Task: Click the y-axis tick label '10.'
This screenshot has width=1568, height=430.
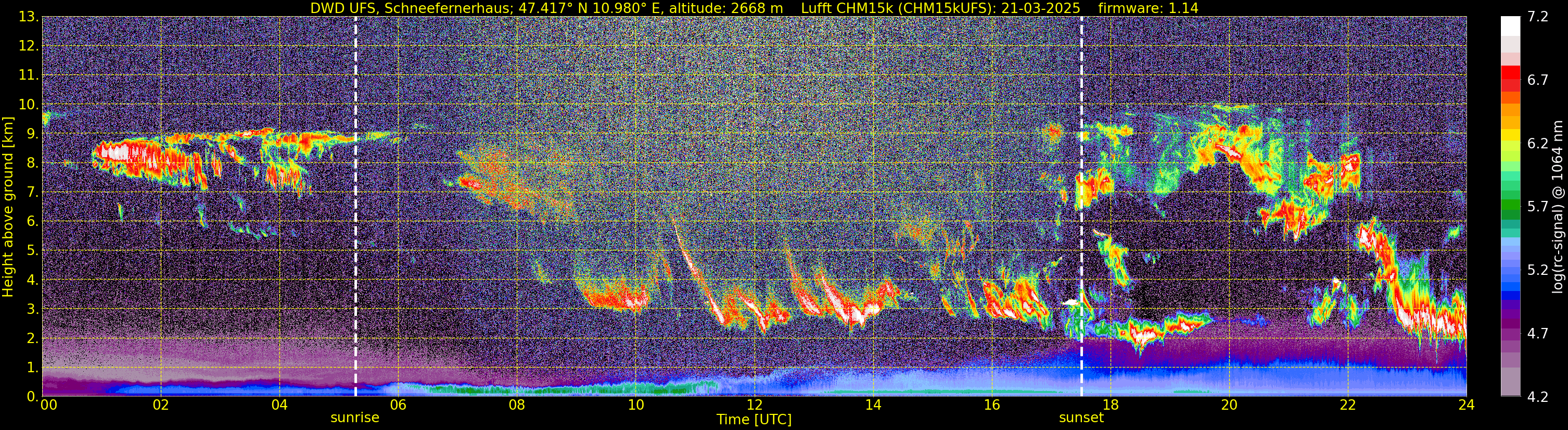Action: tap(29, 105)
